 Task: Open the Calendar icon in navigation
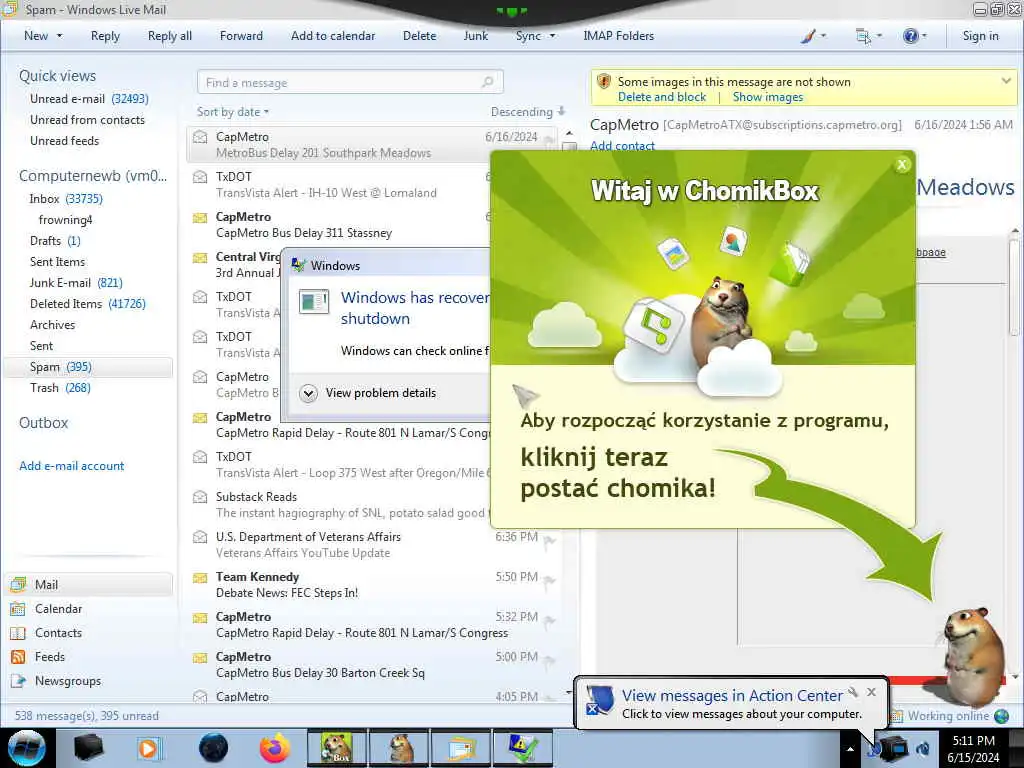click(x=18, y=609)
